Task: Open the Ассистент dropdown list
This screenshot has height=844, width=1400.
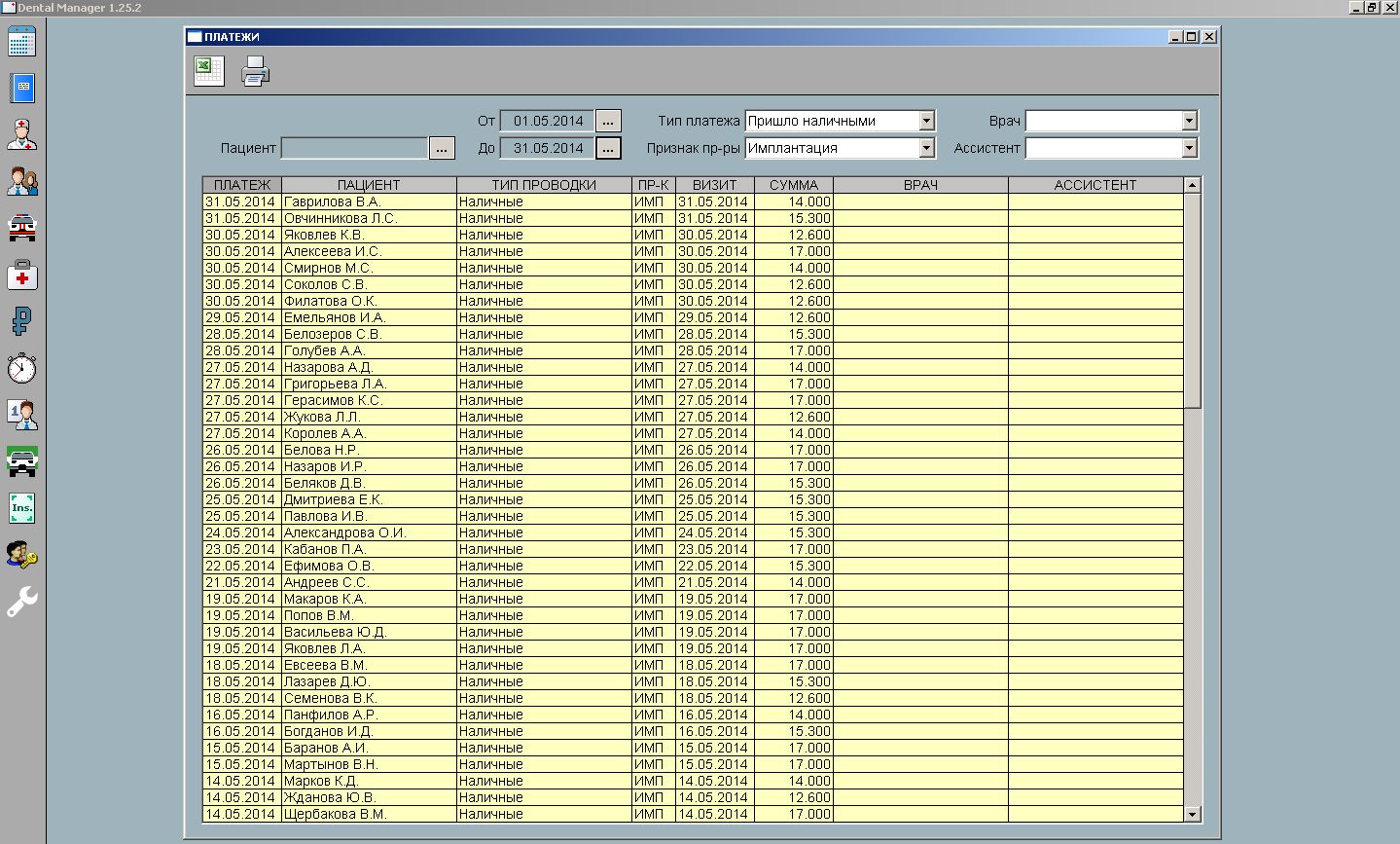Action: point(1189,148)
